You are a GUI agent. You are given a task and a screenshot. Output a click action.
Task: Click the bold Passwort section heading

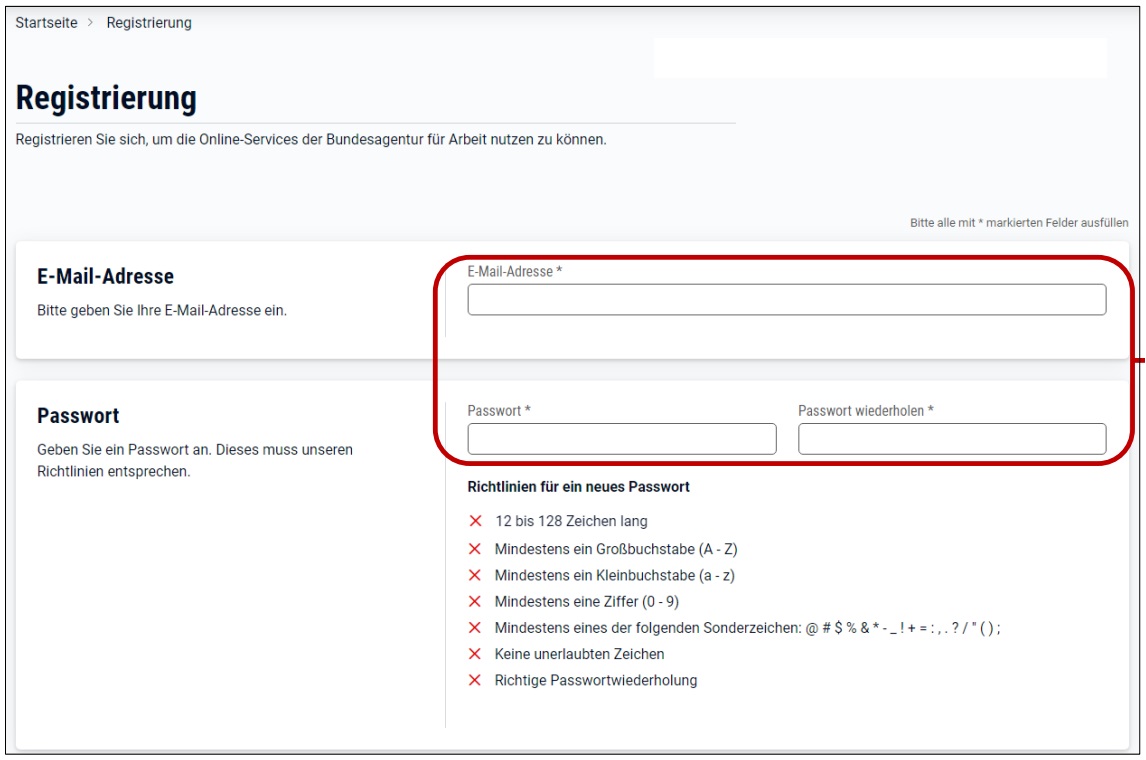point(78,416)
